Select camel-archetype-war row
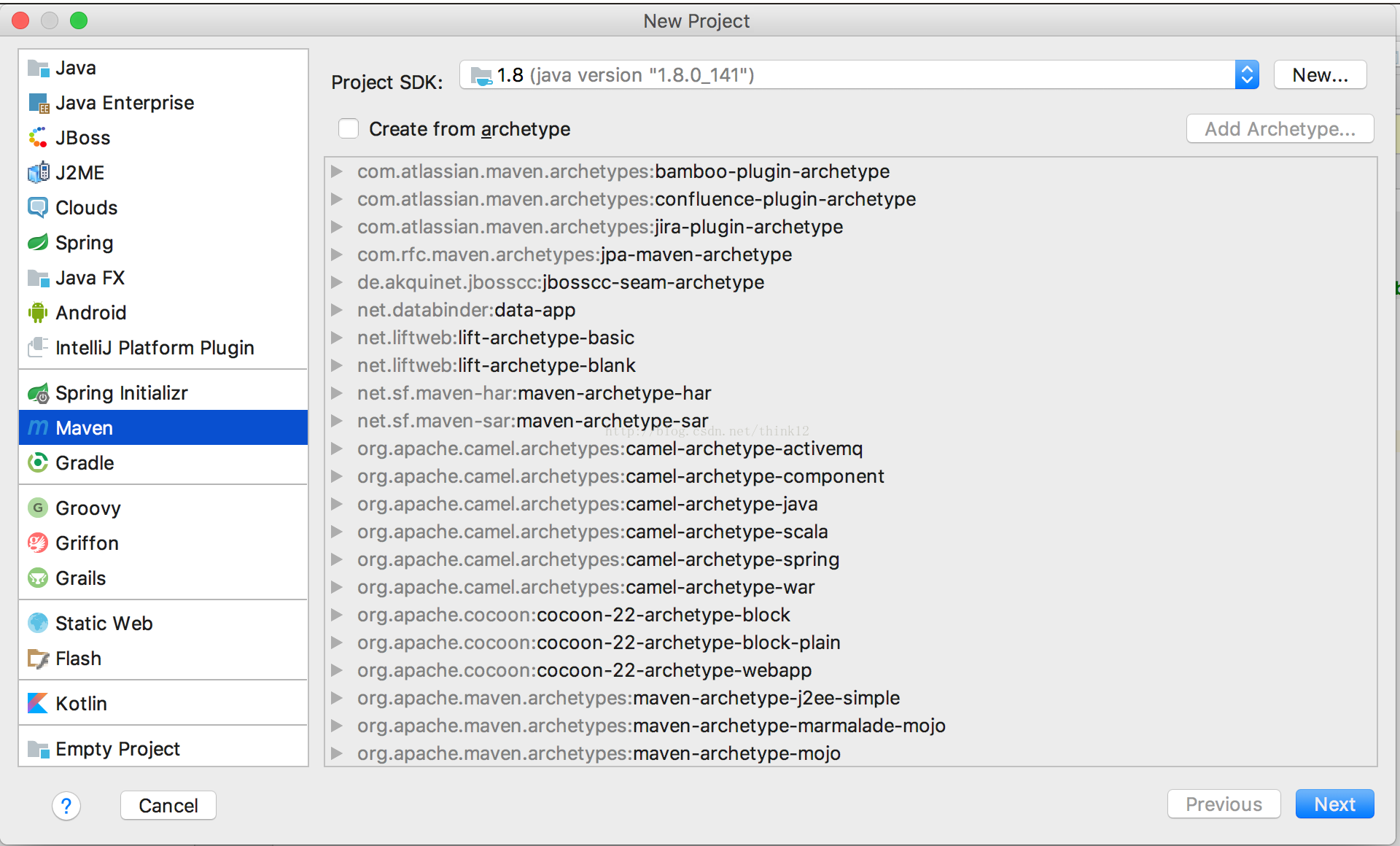 [850, 587]
